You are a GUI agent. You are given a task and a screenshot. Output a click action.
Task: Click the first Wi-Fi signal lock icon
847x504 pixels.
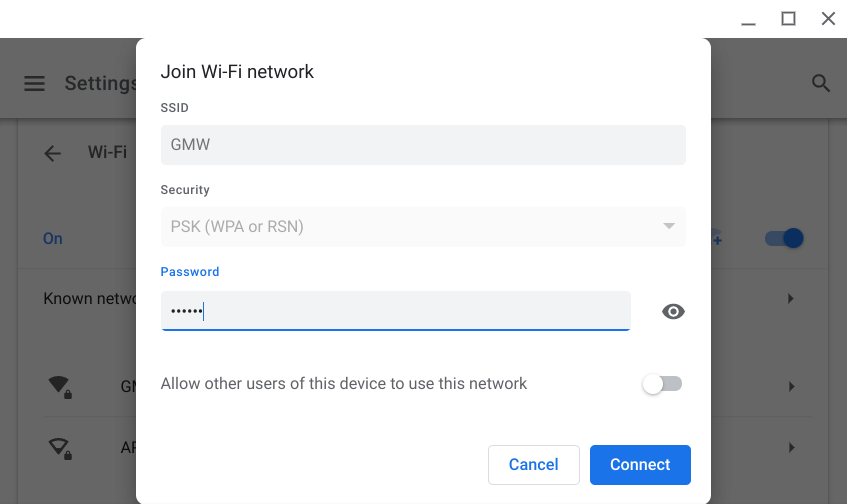point(60,386)
